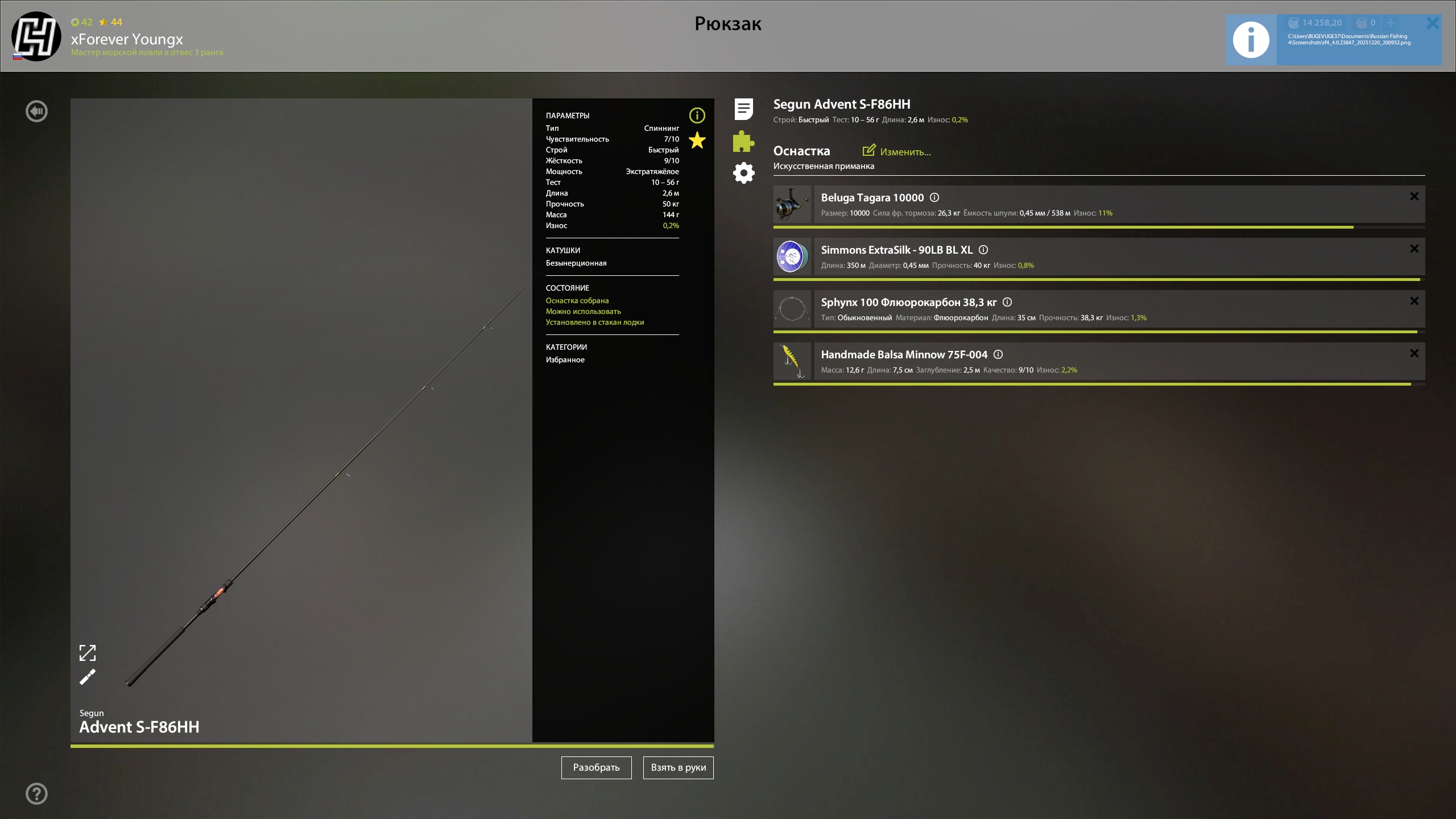Show info for Sphynx 100 leader
The height and width of the screenshot is (819, 1456).
(1007, 302)
